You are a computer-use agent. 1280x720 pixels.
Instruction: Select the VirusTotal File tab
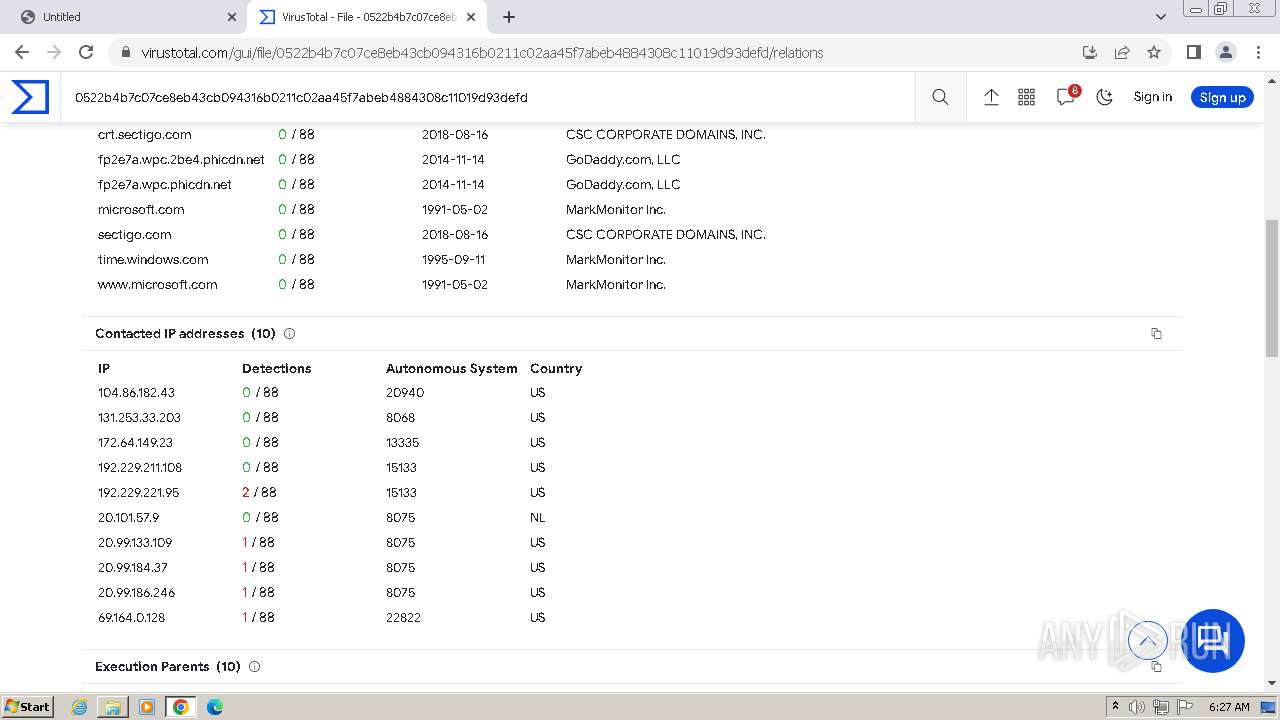(367, 17)
